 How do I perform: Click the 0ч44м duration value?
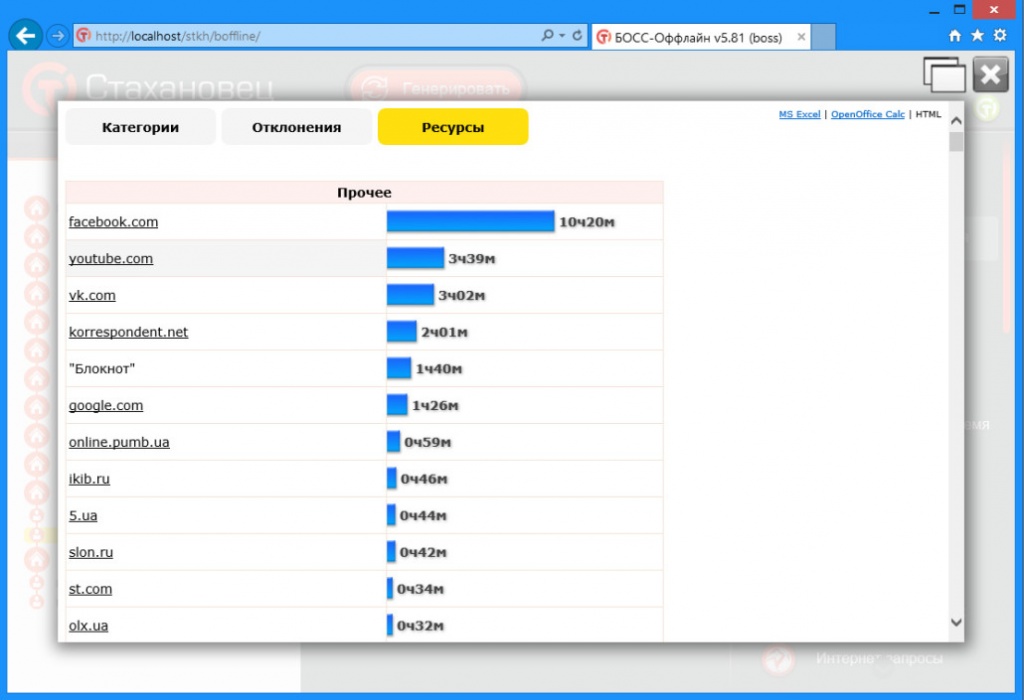click(x=423, y=515)
